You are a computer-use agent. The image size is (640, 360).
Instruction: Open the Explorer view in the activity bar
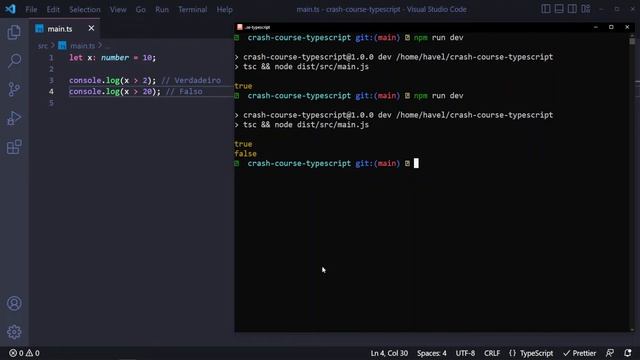point(14,32)
